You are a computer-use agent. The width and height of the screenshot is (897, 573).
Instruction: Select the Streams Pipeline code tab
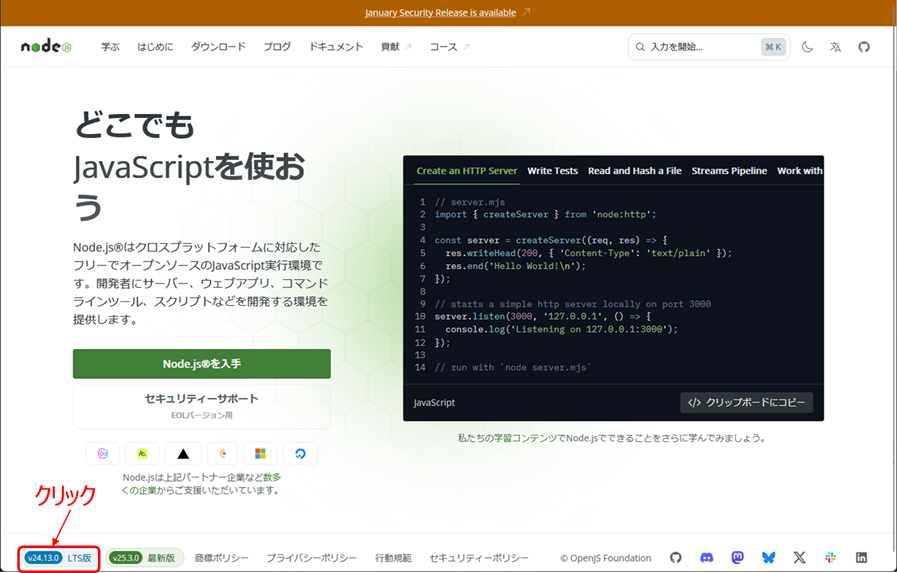point(729,171)
